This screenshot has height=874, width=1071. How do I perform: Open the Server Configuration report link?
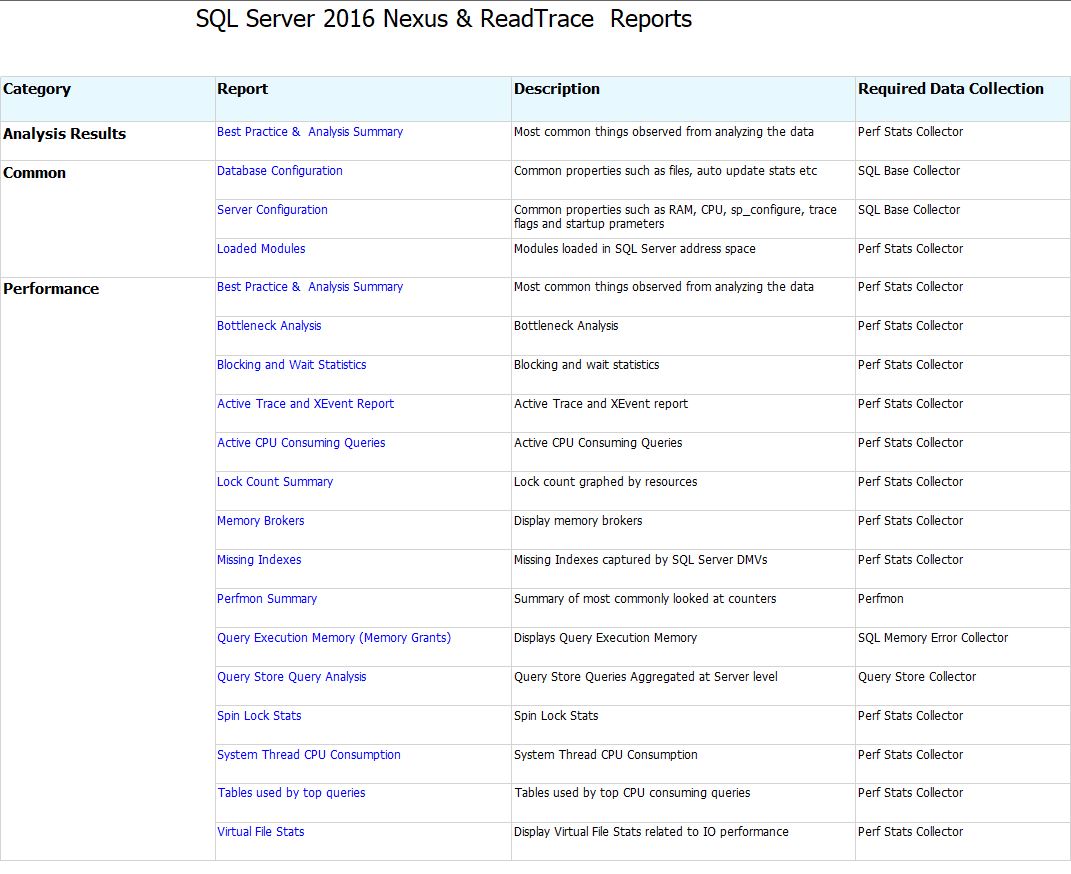click(273, 210)
